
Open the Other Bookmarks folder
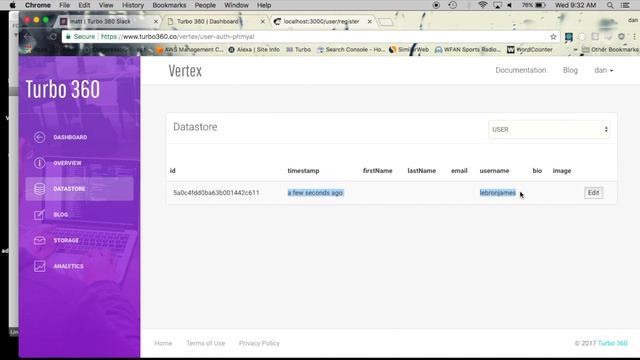pos(610,49)
